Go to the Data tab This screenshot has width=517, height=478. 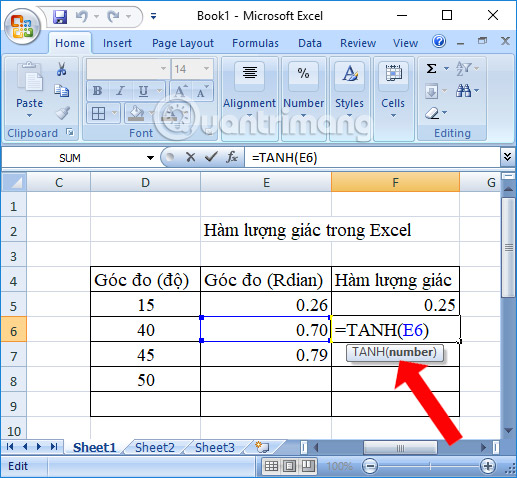(x=310, y=43)
